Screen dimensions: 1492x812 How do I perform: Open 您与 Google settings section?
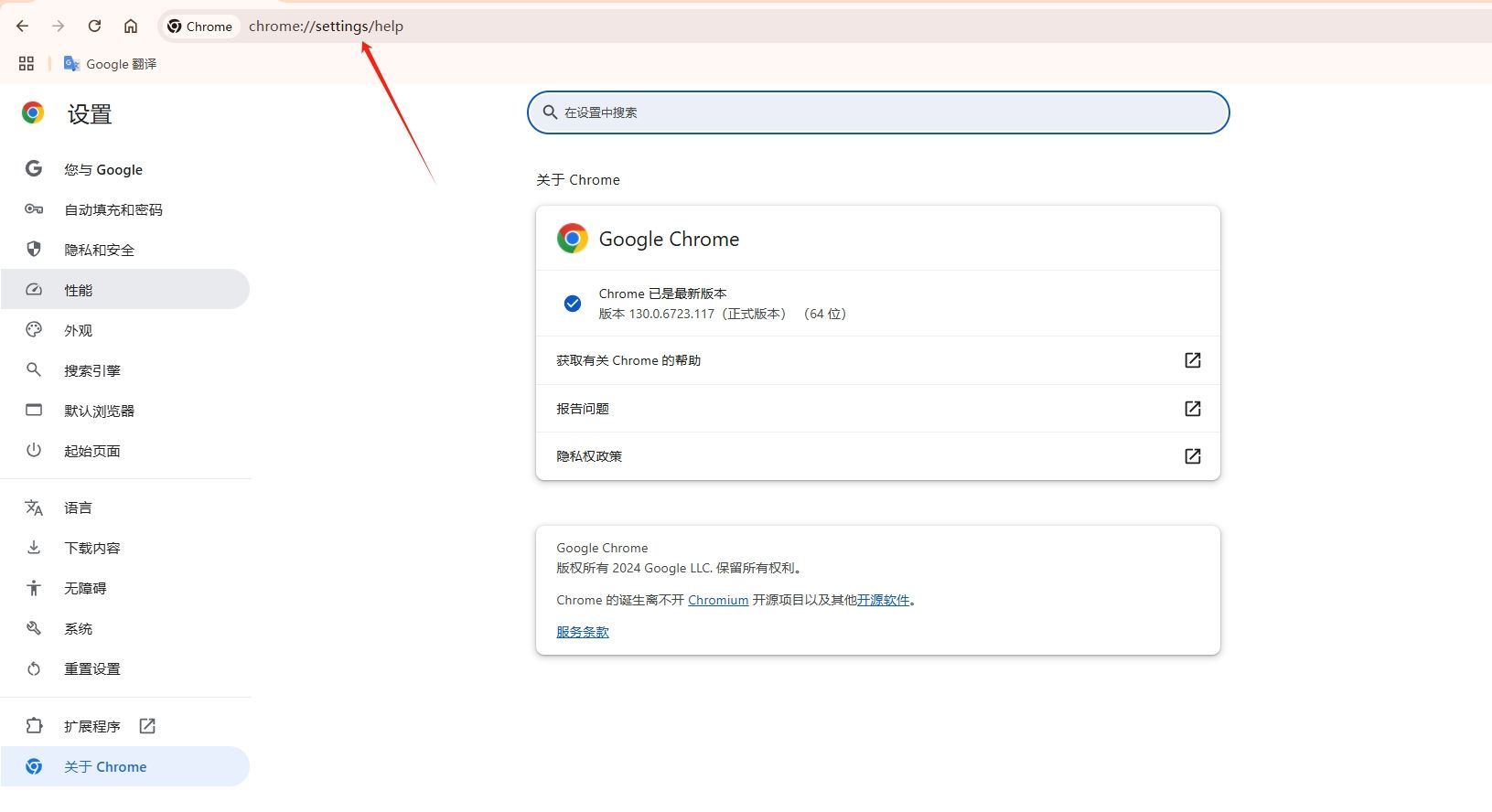pyautogui.click(x=125, y=169)
